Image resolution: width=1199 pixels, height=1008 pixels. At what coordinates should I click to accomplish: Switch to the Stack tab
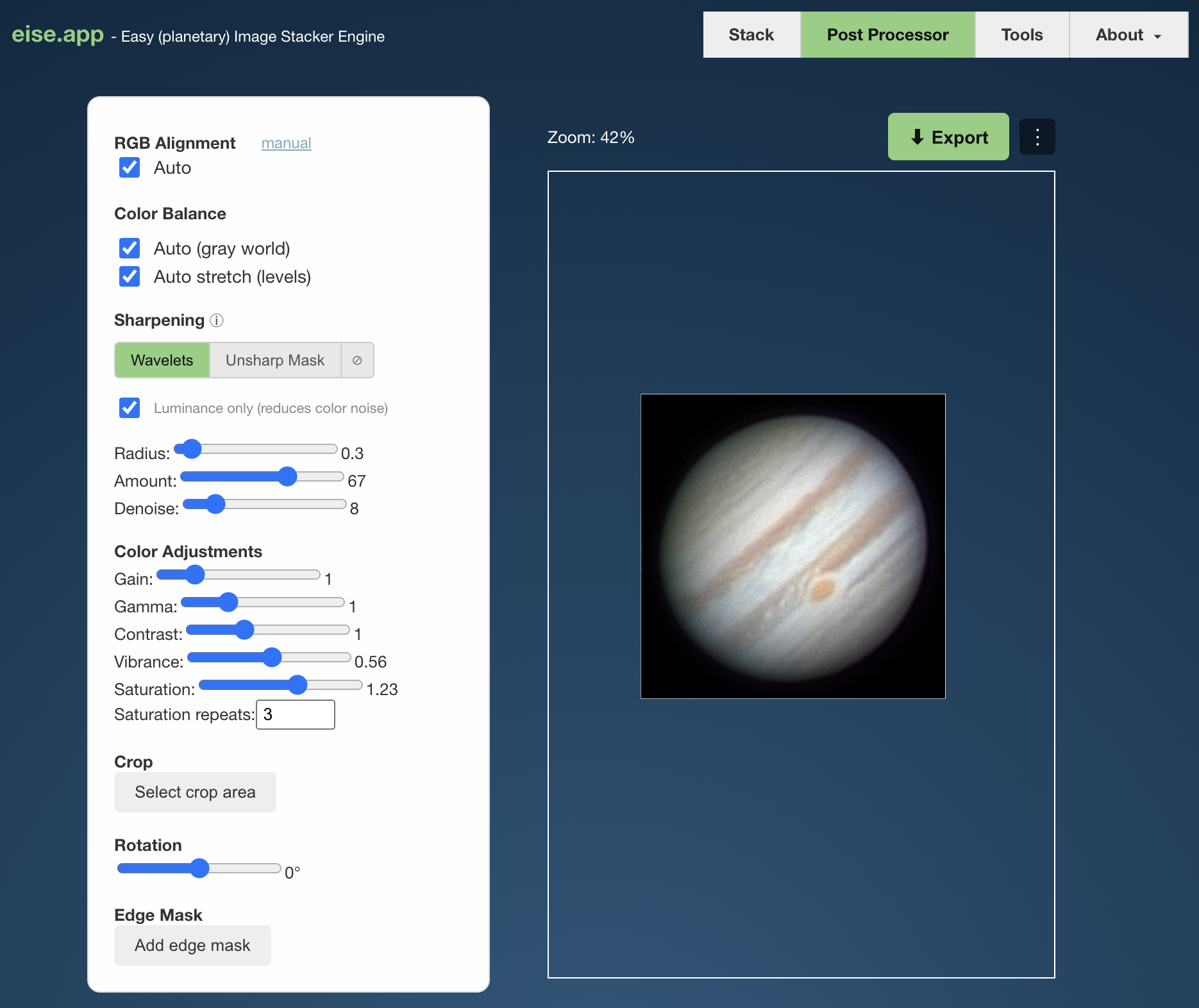pyautogui.click(x=751, y=35)
